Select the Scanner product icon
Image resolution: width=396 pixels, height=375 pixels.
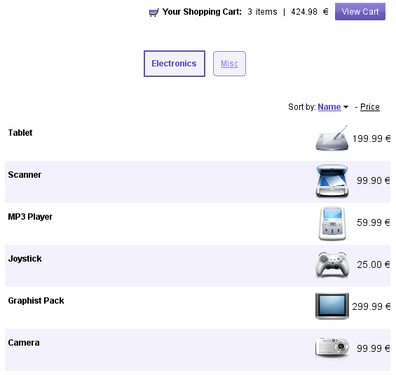332,180
